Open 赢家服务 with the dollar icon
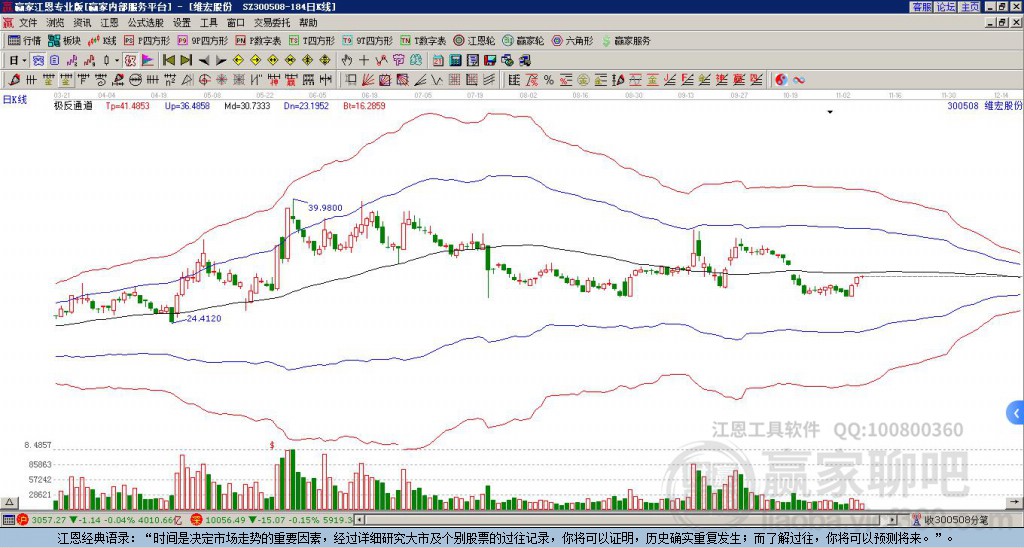Image resolution: width=1024 pixels, height=548 pixels. click(626, 40)
